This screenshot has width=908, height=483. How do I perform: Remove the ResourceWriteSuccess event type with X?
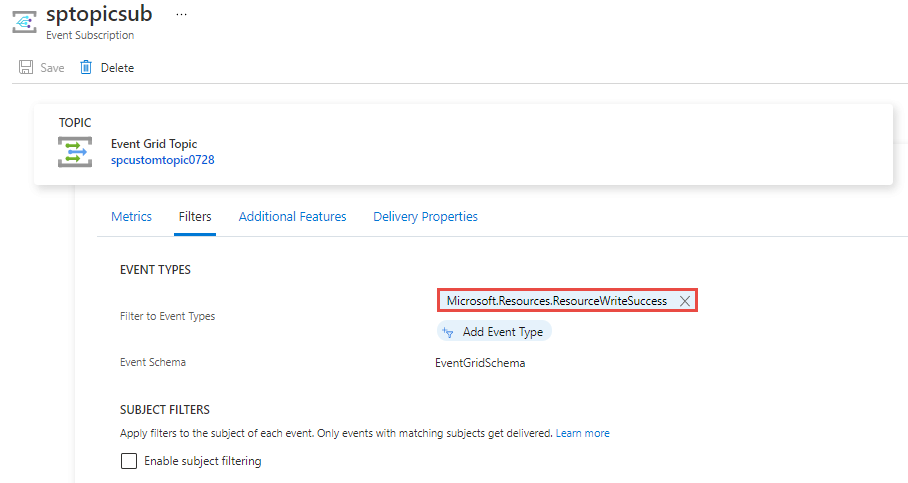pyautogui.click(x=685, y=301)
